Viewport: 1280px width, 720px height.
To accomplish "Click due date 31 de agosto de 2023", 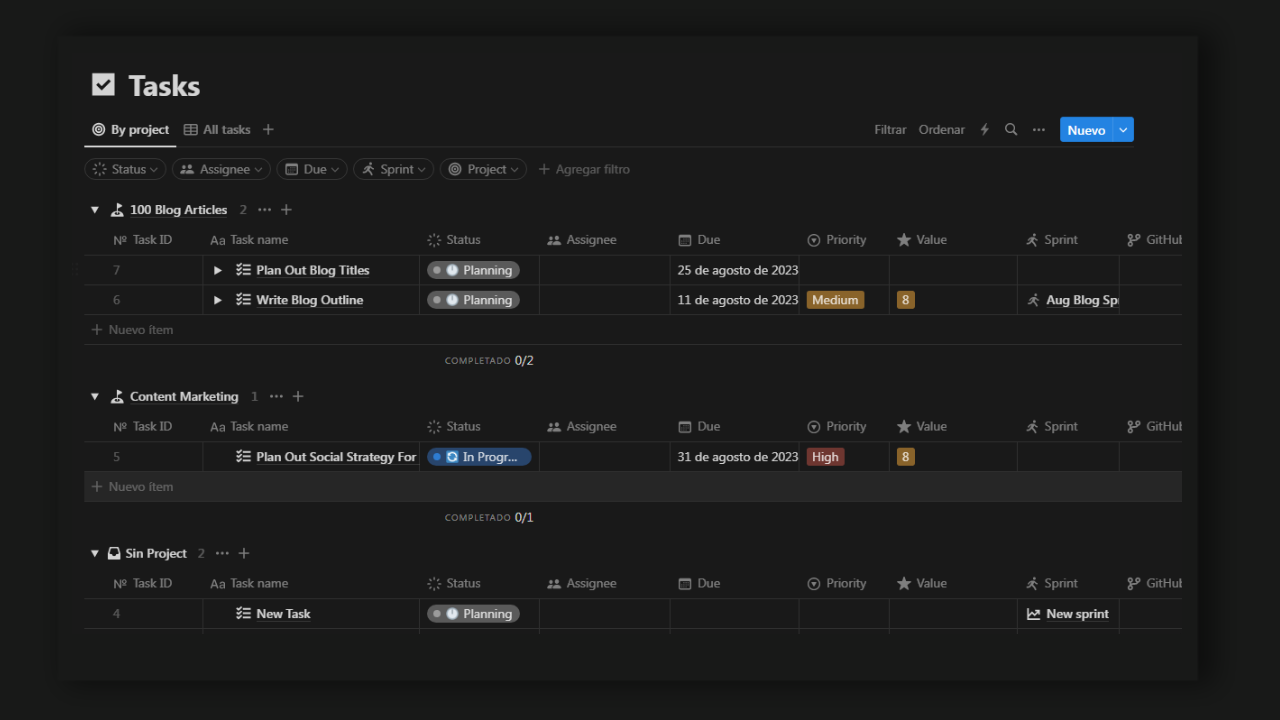I will [x=738, y=457].
